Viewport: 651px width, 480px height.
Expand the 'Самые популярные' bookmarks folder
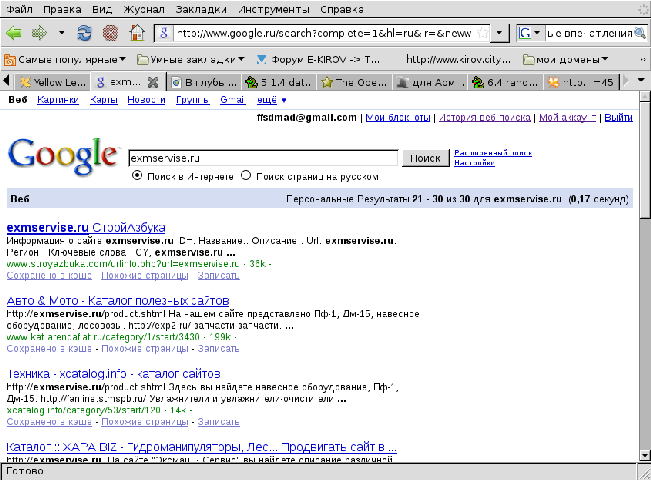(62, 59)
